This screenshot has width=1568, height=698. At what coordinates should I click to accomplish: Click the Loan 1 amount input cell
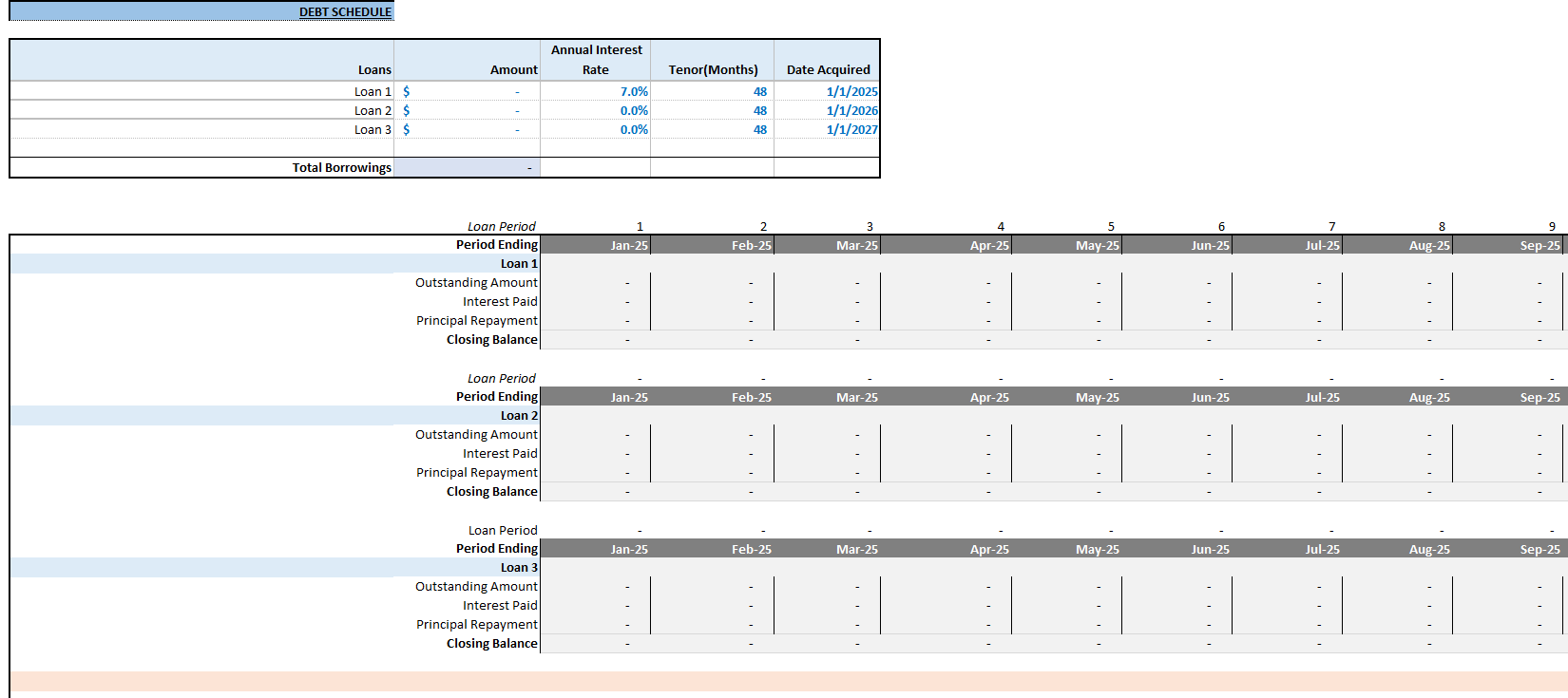coord(467,91)
